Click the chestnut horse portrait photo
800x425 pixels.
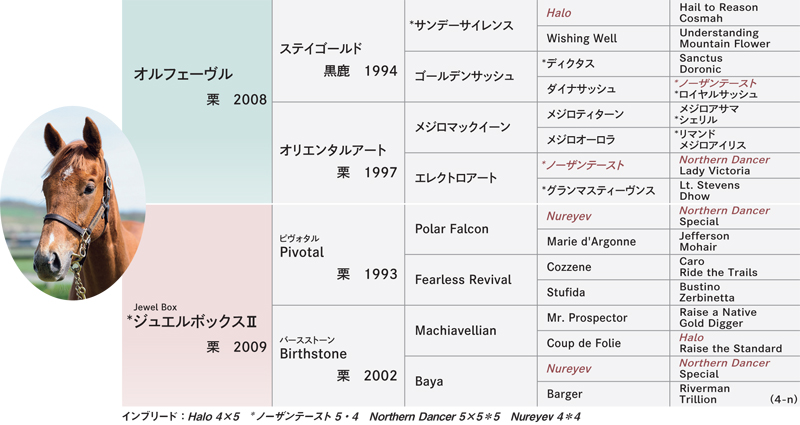tap(72, 203)
